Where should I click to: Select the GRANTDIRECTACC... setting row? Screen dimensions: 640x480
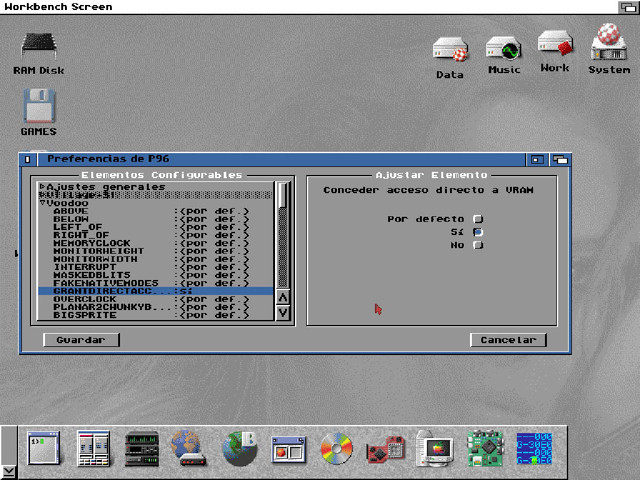pos(156,291)
